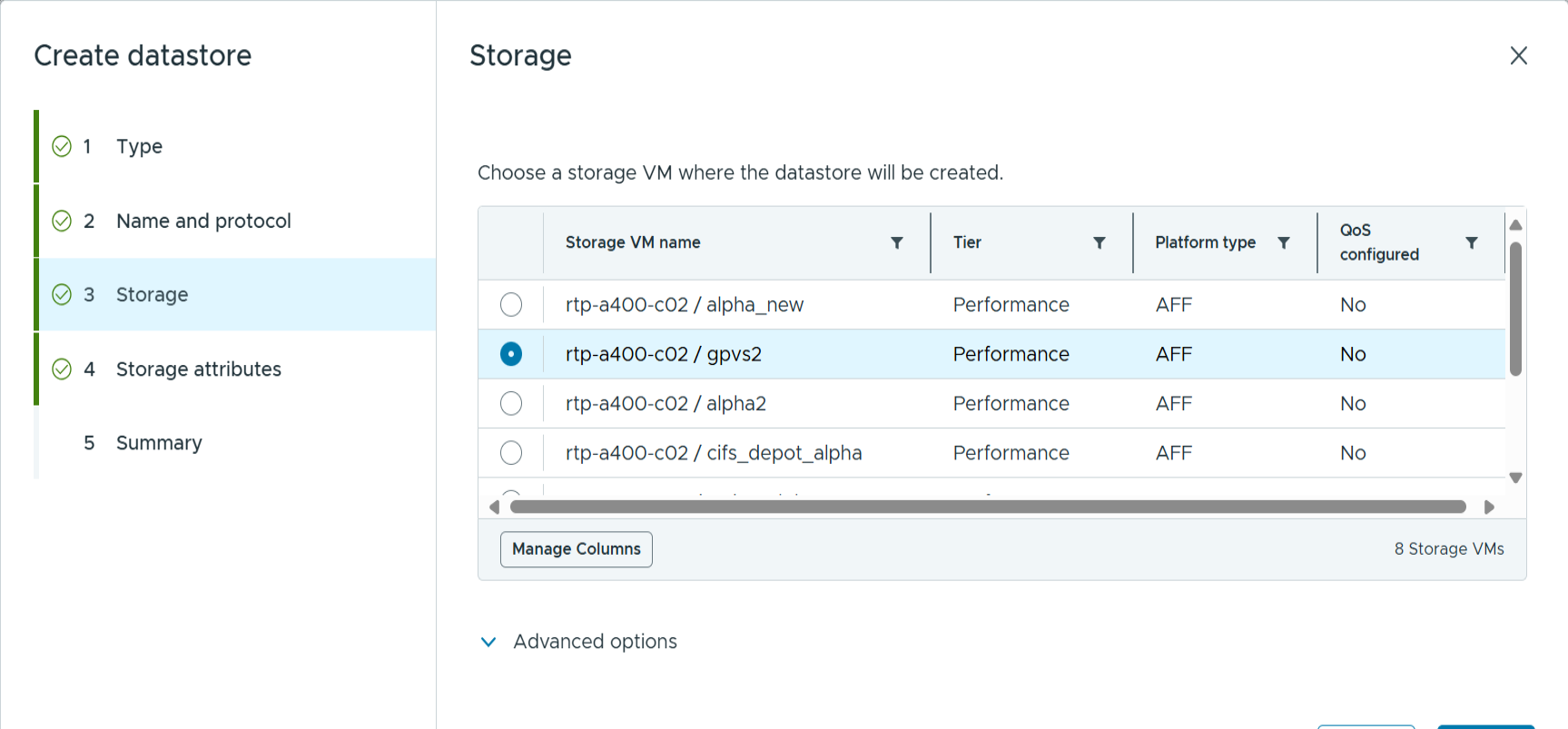Open step 4 Storage attributes
The width and height of the screenshot is (1568, 729).
198,369
